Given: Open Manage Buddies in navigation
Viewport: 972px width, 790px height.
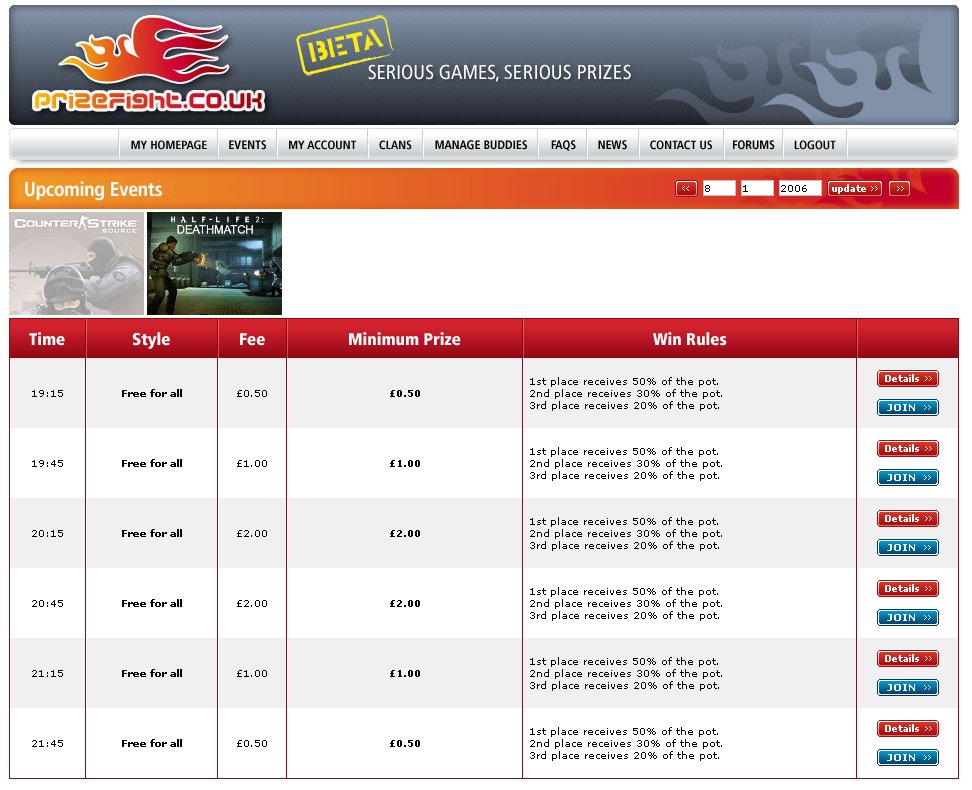Looking at the screenshot, I should click(481, 145).
